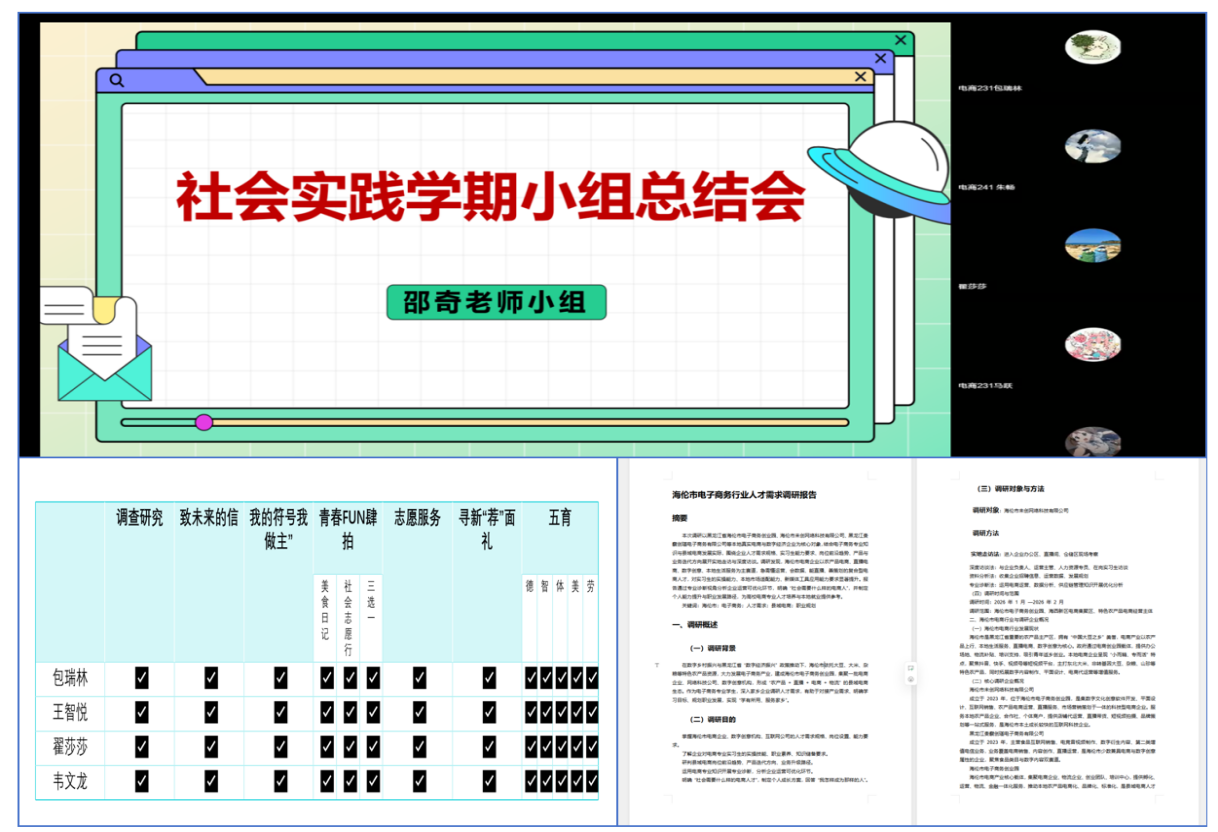The image size is (1218, 832).
Task: Click the 青春FUN肆拍 column header
Action: pos(348,530)
